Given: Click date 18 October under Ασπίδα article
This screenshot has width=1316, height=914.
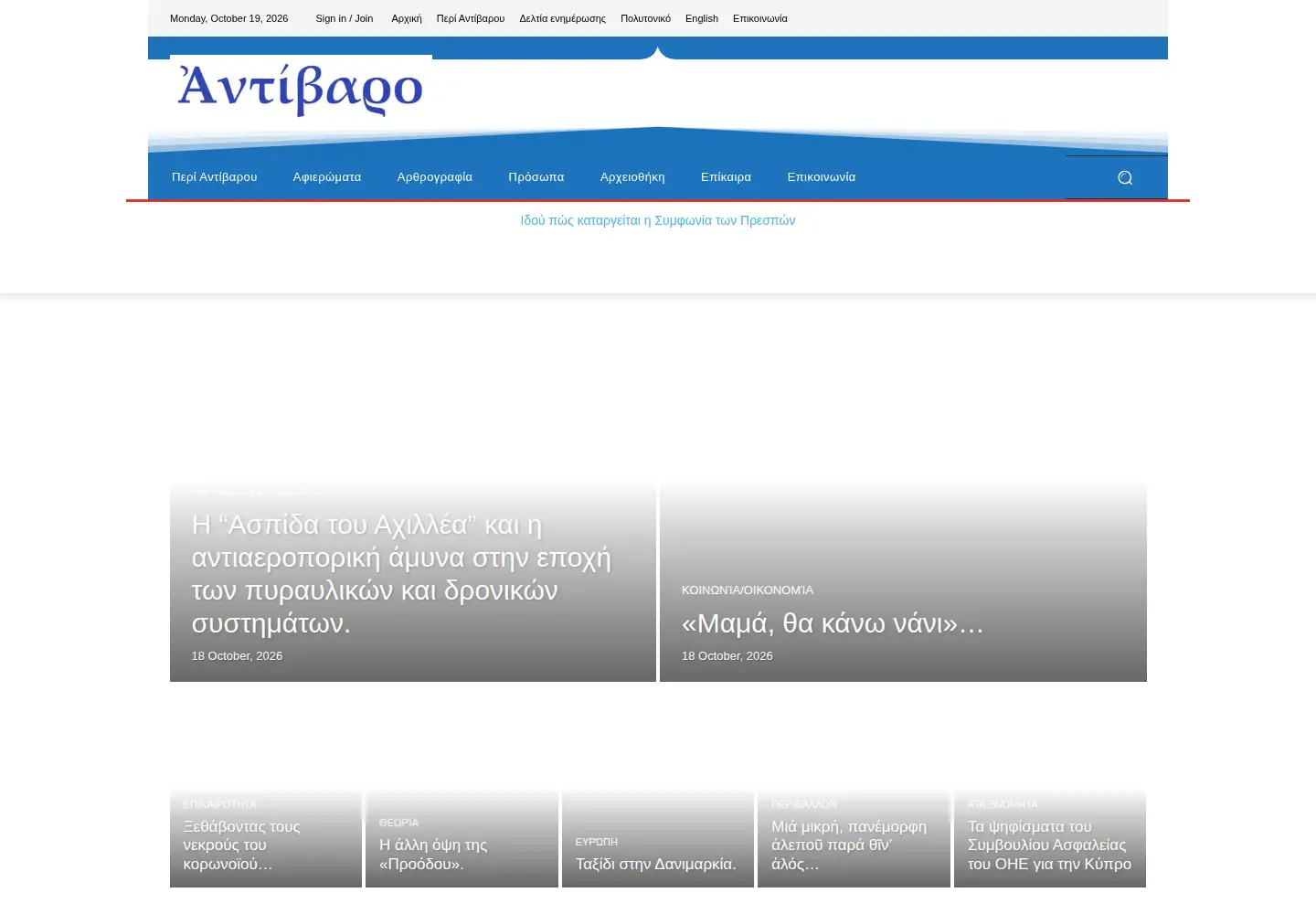Looking at the screenshot, I should pyautogui.click(x=237, y=656).
